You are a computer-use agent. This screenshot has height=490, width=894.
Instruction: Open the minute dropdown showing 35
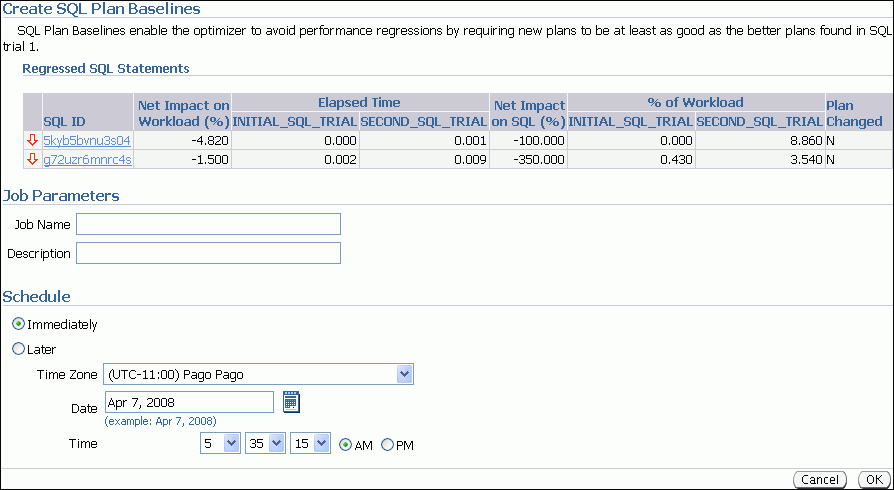tap(265, 443)
